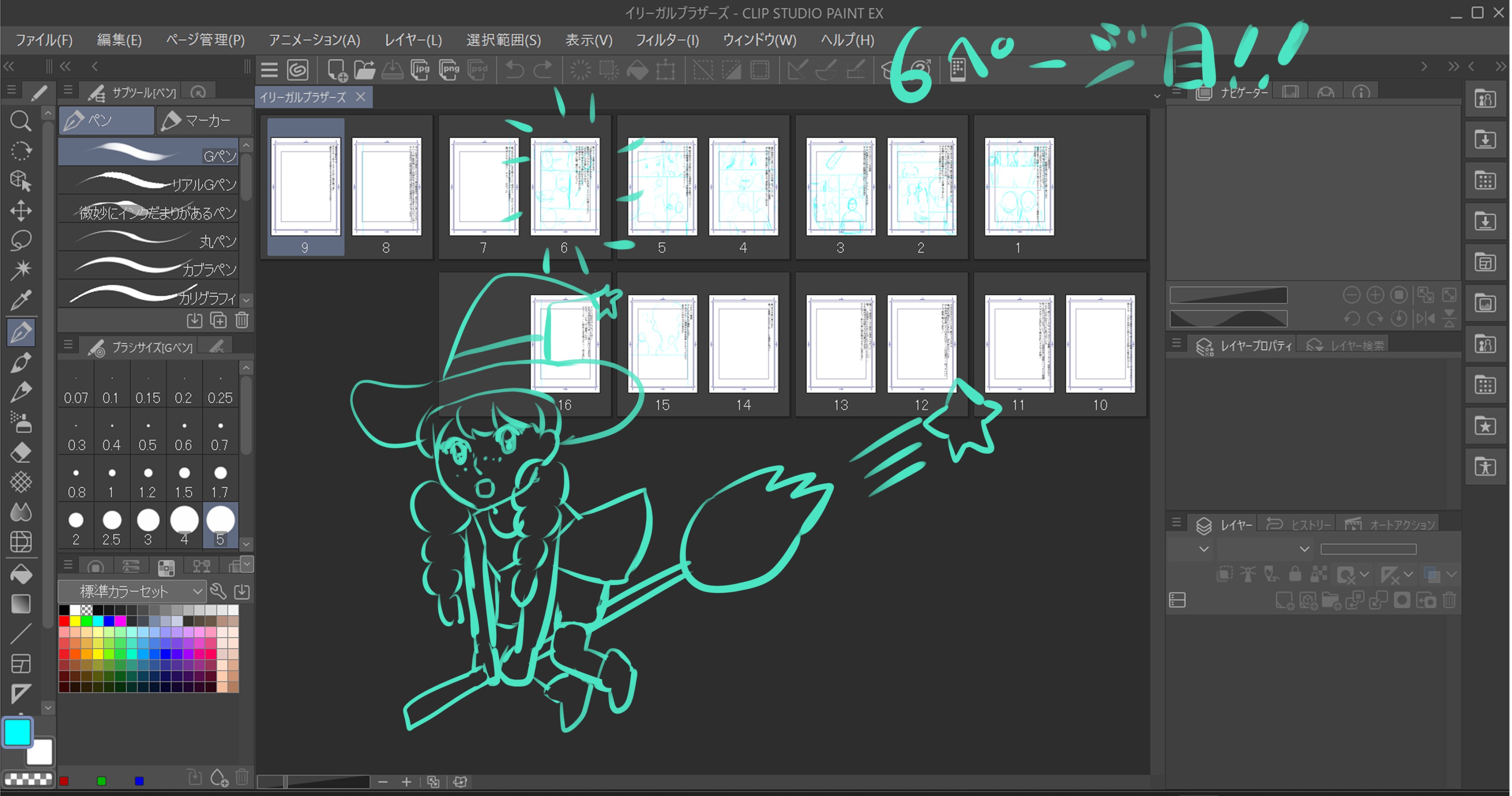Select page 1 thumbnail

coord(1019,187)
